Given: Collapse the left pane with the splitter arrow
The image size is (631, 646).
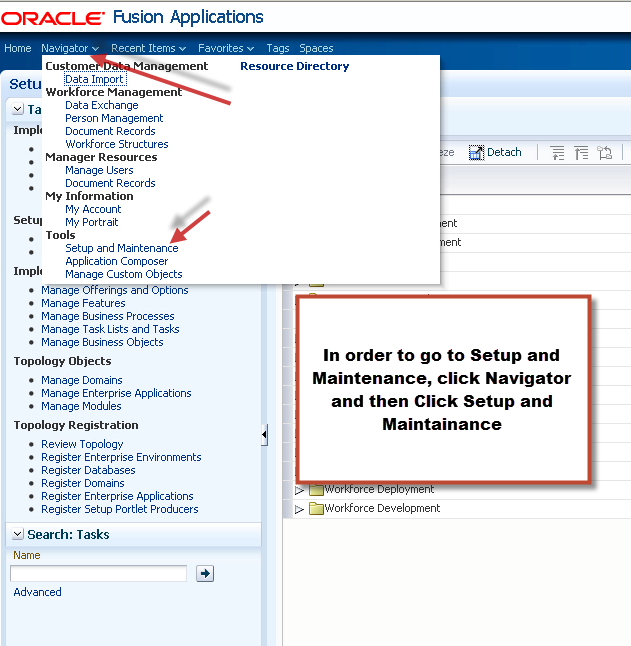Looking at the screenshot, I should point(264,435).
